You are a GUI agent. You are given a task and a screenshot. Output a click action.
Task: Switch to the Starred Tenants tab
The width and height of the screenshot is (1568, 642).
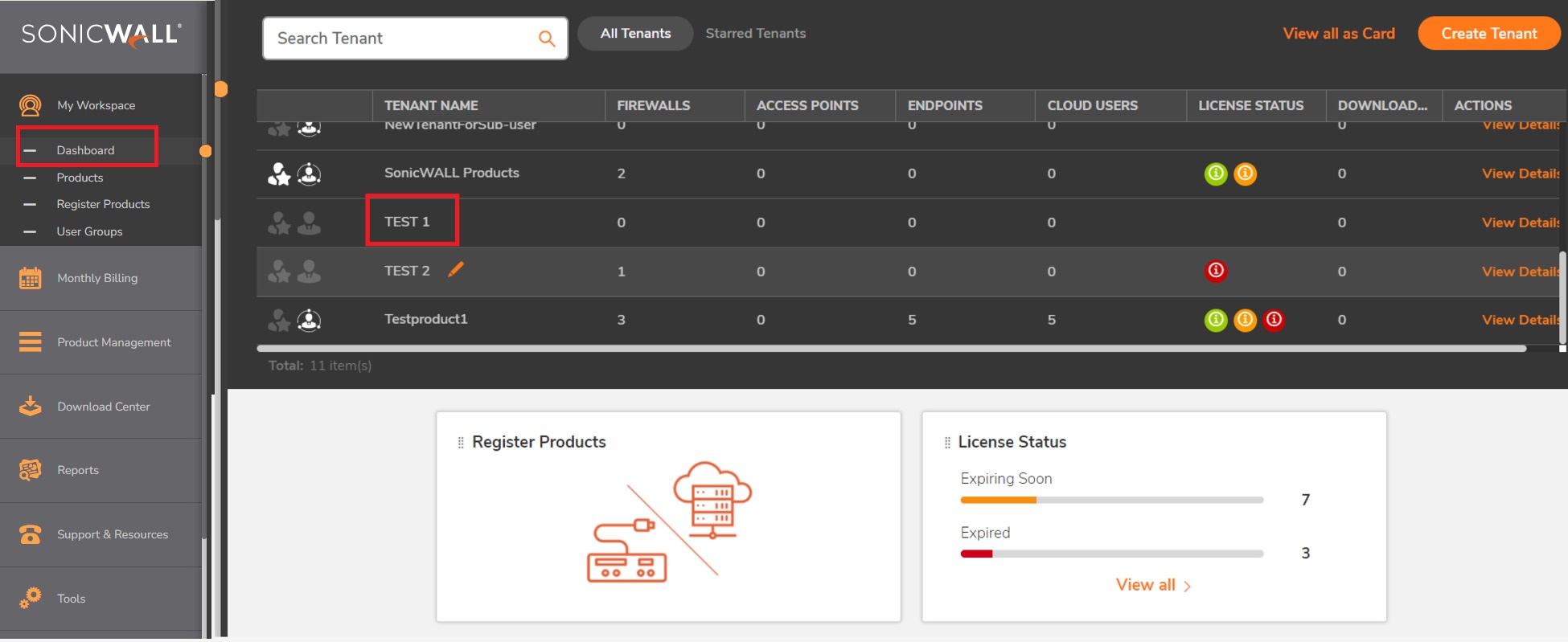[x=755, y=34]
